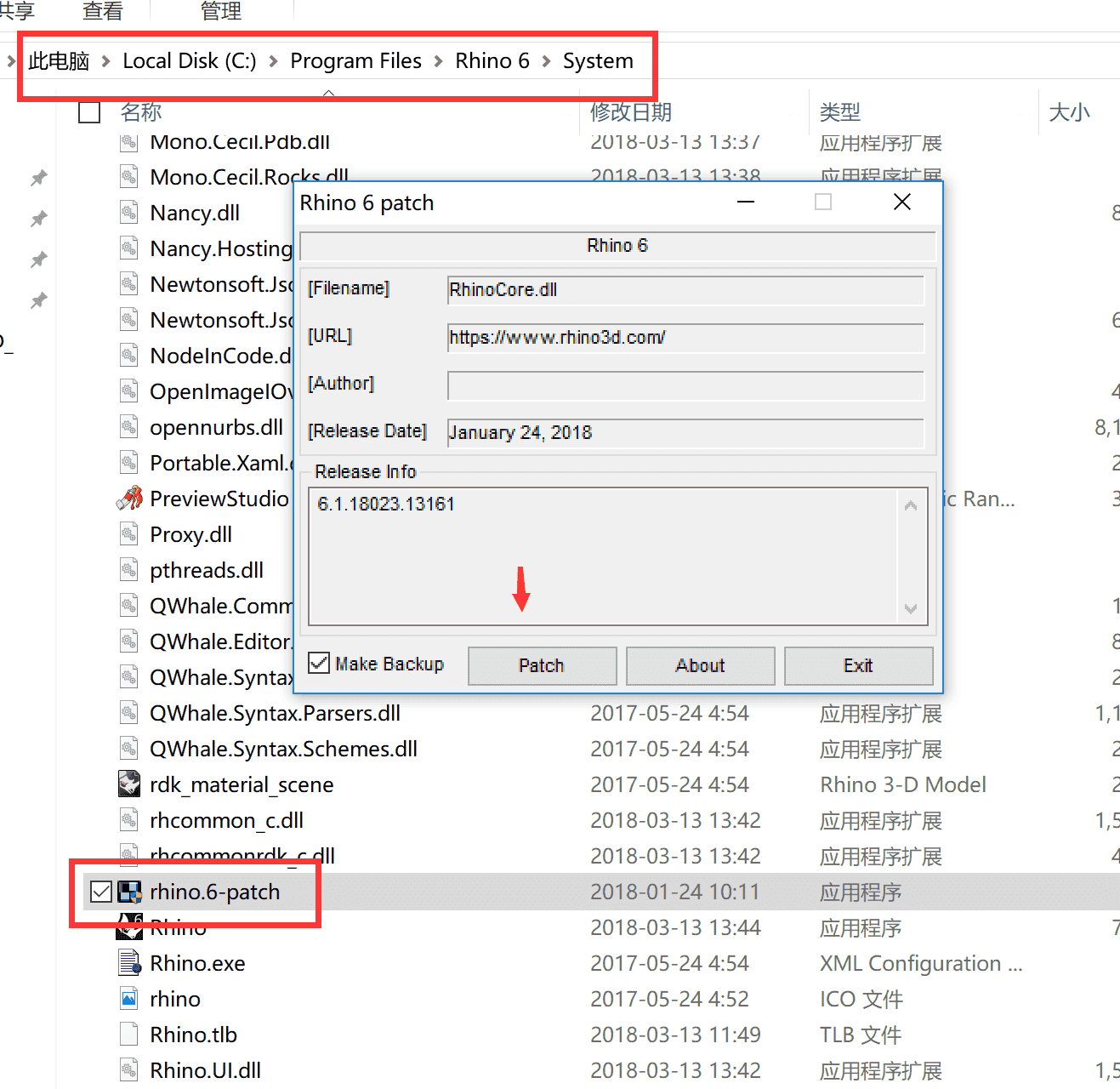Click the rhino ICO file icon

(x=129, y=999)
